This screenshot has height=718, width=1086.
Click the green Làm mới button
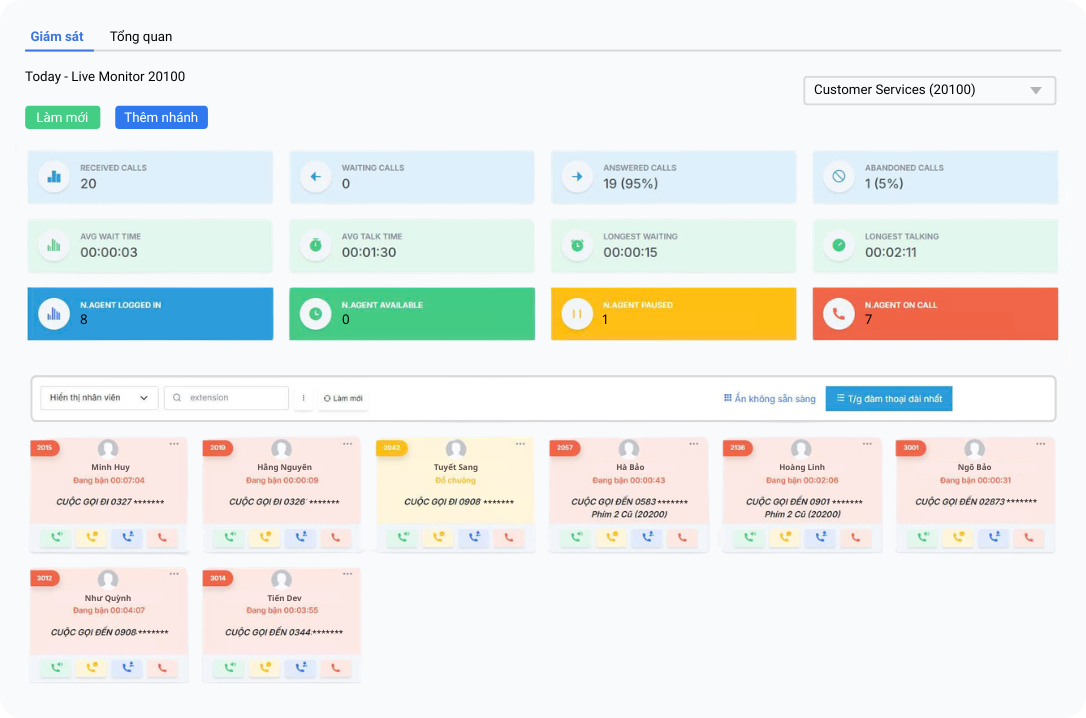pyautogui.click(x=62, y=118)
